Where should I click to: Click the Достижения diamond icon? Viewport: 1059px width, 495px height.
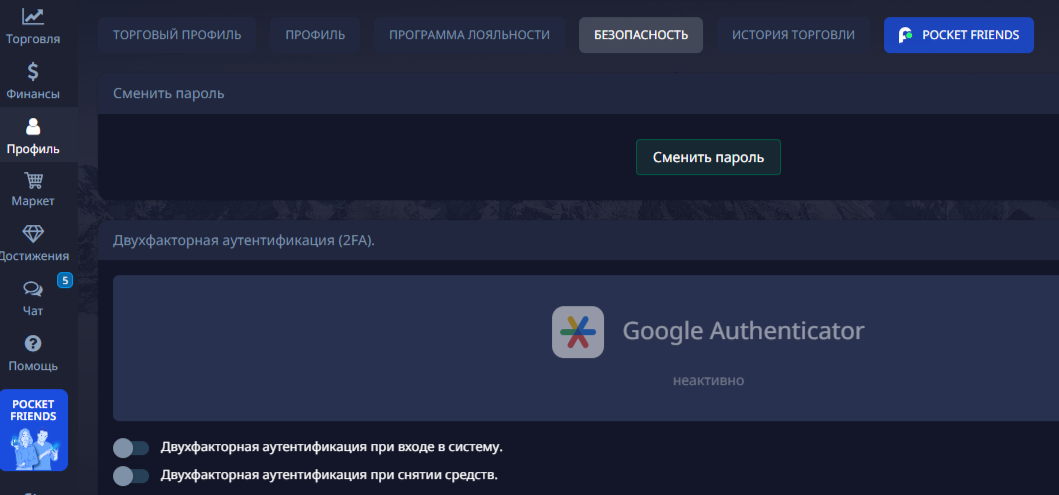pyautogui.click(x=33, y=234)
